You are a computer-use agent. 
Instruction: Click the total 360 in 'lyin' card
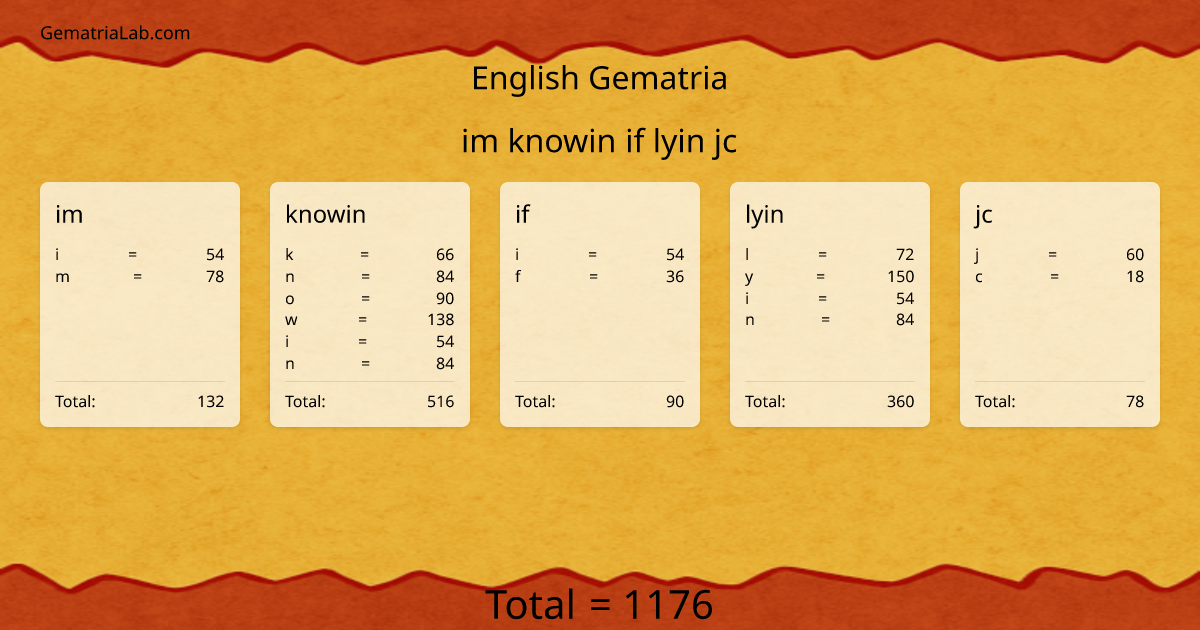point(900,402)
